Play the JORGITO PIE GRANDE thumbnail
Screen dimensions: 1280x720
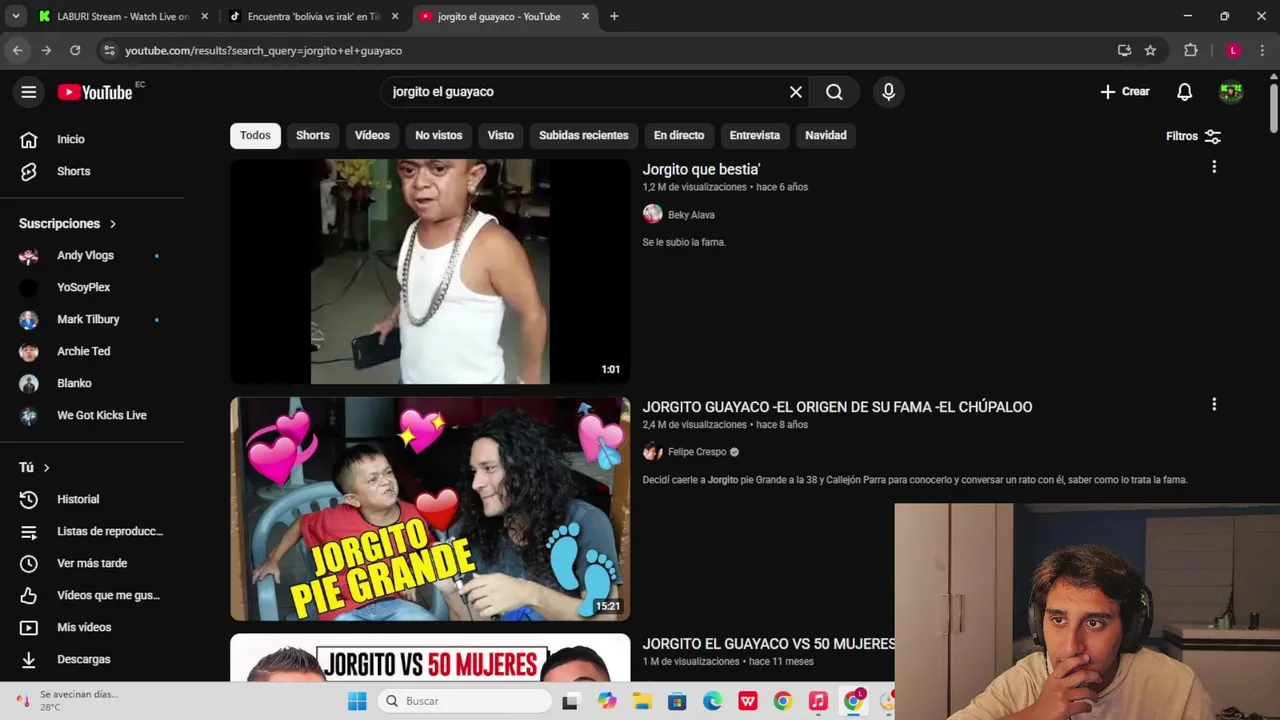click(430, 509)
